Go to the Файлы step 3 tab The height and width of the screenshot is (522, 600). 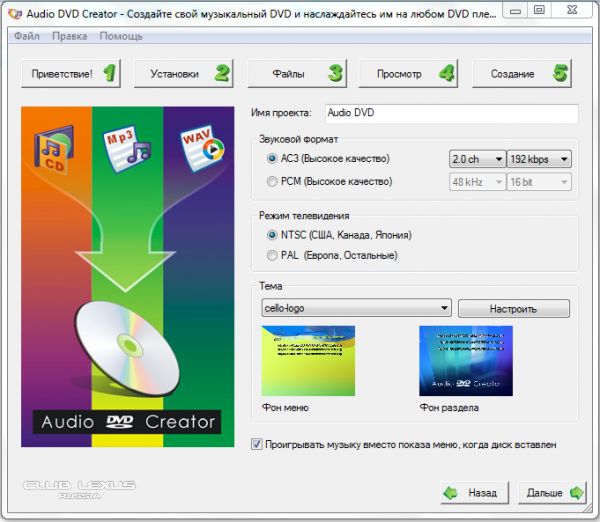297,73
